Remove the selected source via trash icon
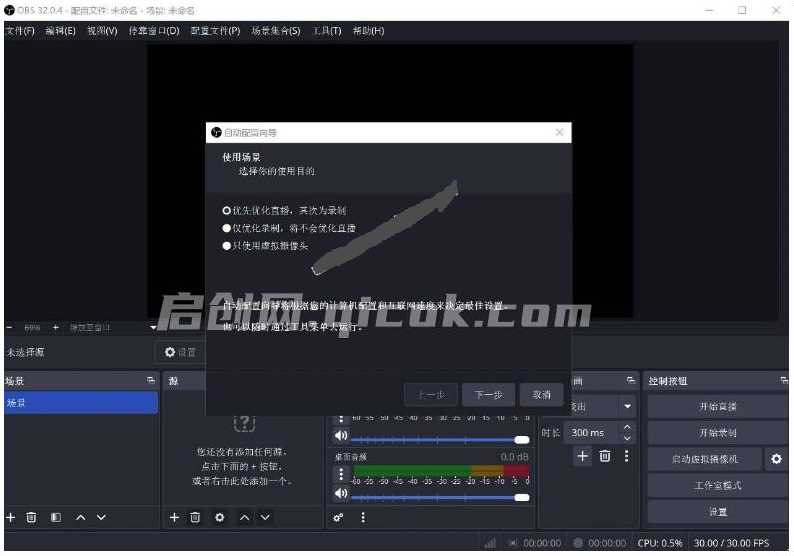 click(x=195, y=518)
